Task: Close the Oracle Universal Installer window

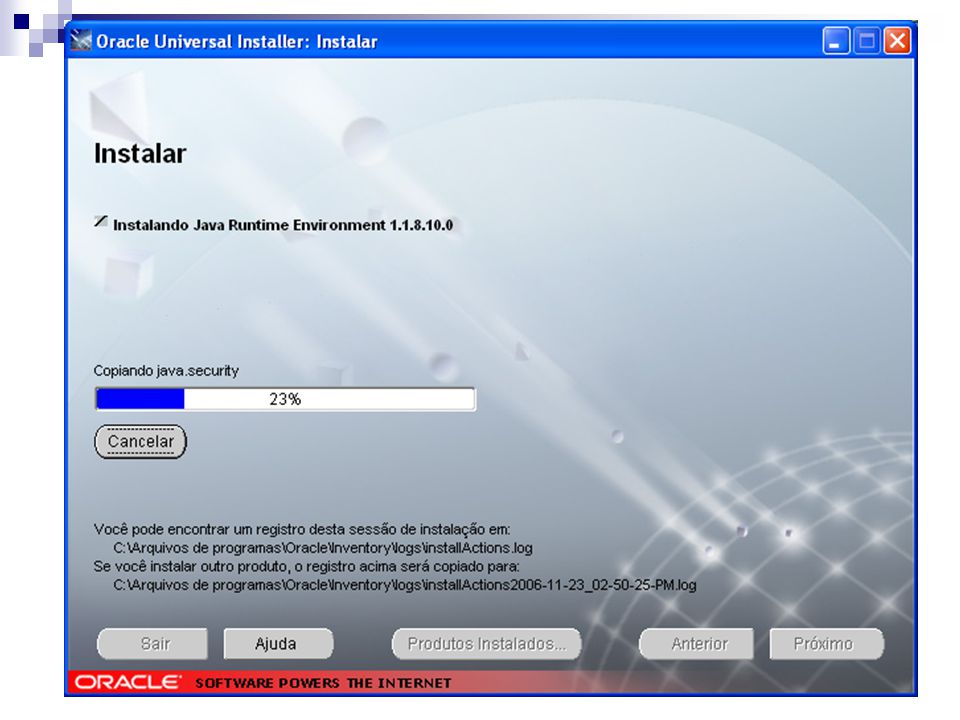Action: coord(897,41)
